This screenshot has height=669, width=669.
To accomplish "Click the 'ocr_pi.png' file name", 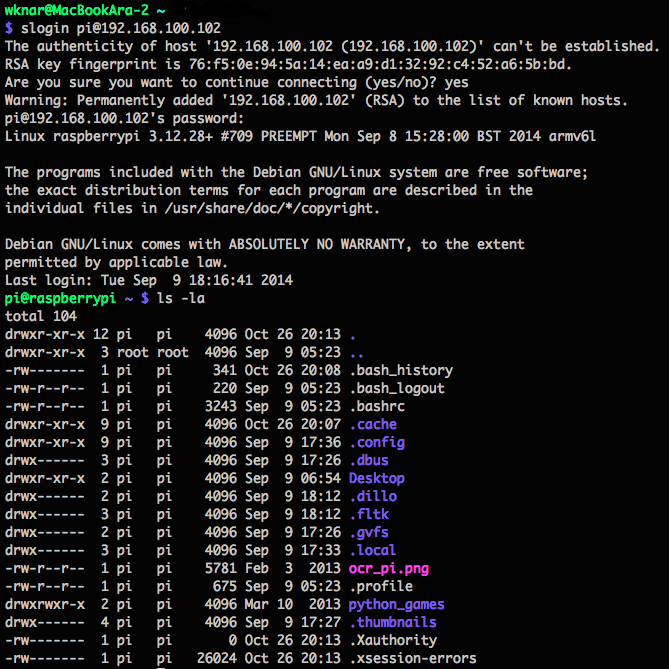I will (x=389, y=569).
